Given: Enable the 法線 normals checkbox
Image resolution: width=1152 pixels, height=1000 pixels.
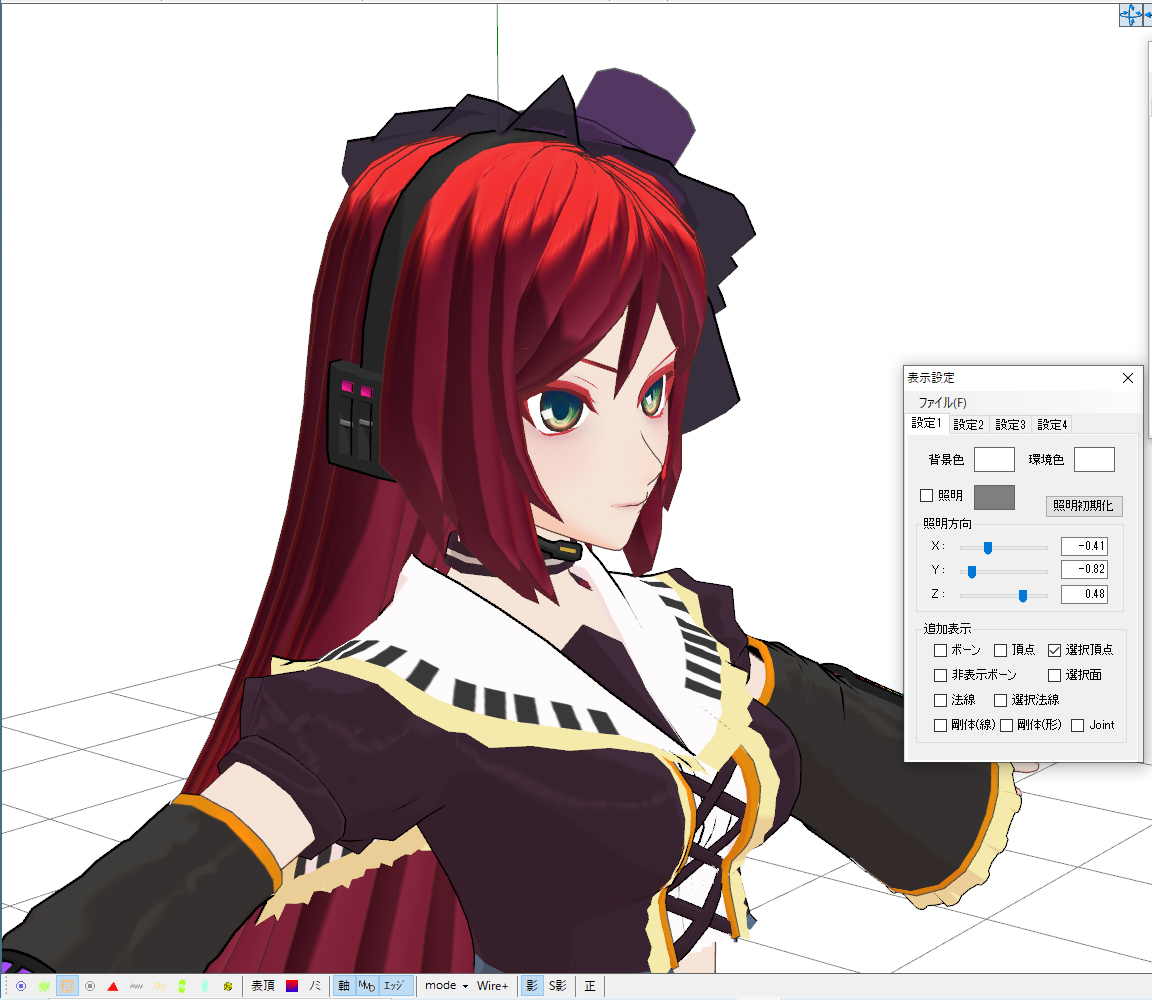Looking at the screenshot, I should pyautogui.click(x=940, y=700).
